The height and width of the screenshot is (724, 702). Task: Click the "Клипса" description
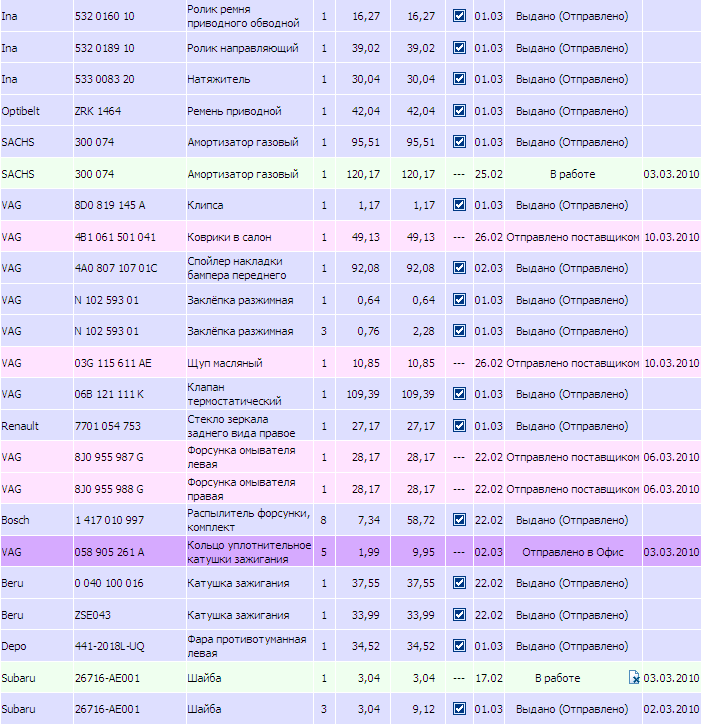pyautogui.click(x=205, y=205)
